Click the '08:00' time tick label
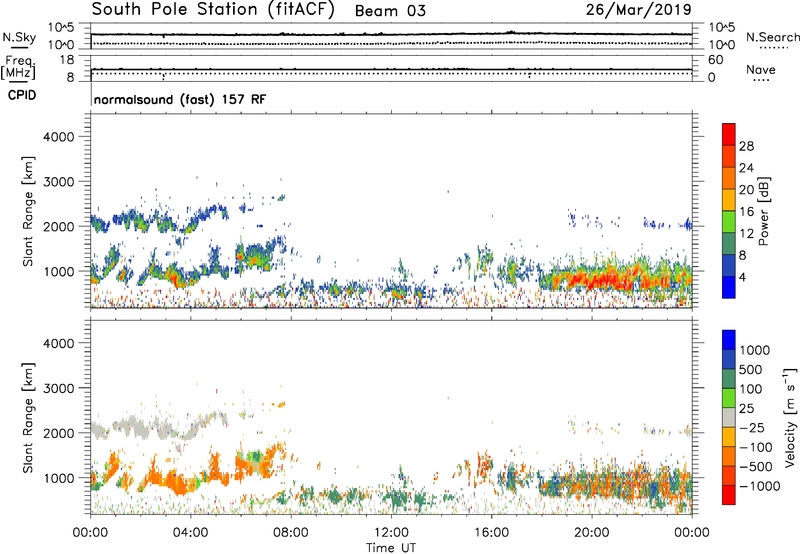Screen dimensions: 800x554 291,533
